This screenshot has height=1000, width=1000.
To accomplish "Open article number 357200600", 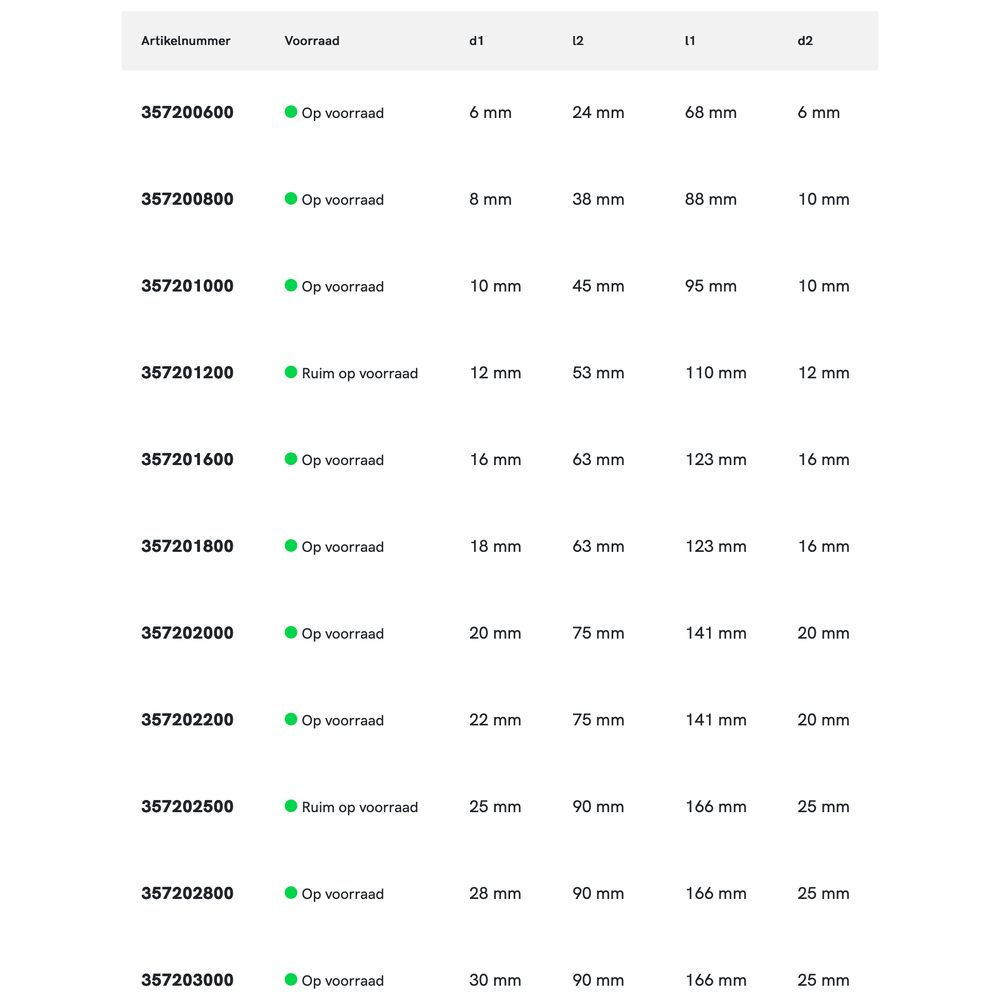I will click(x=187, y=112).
